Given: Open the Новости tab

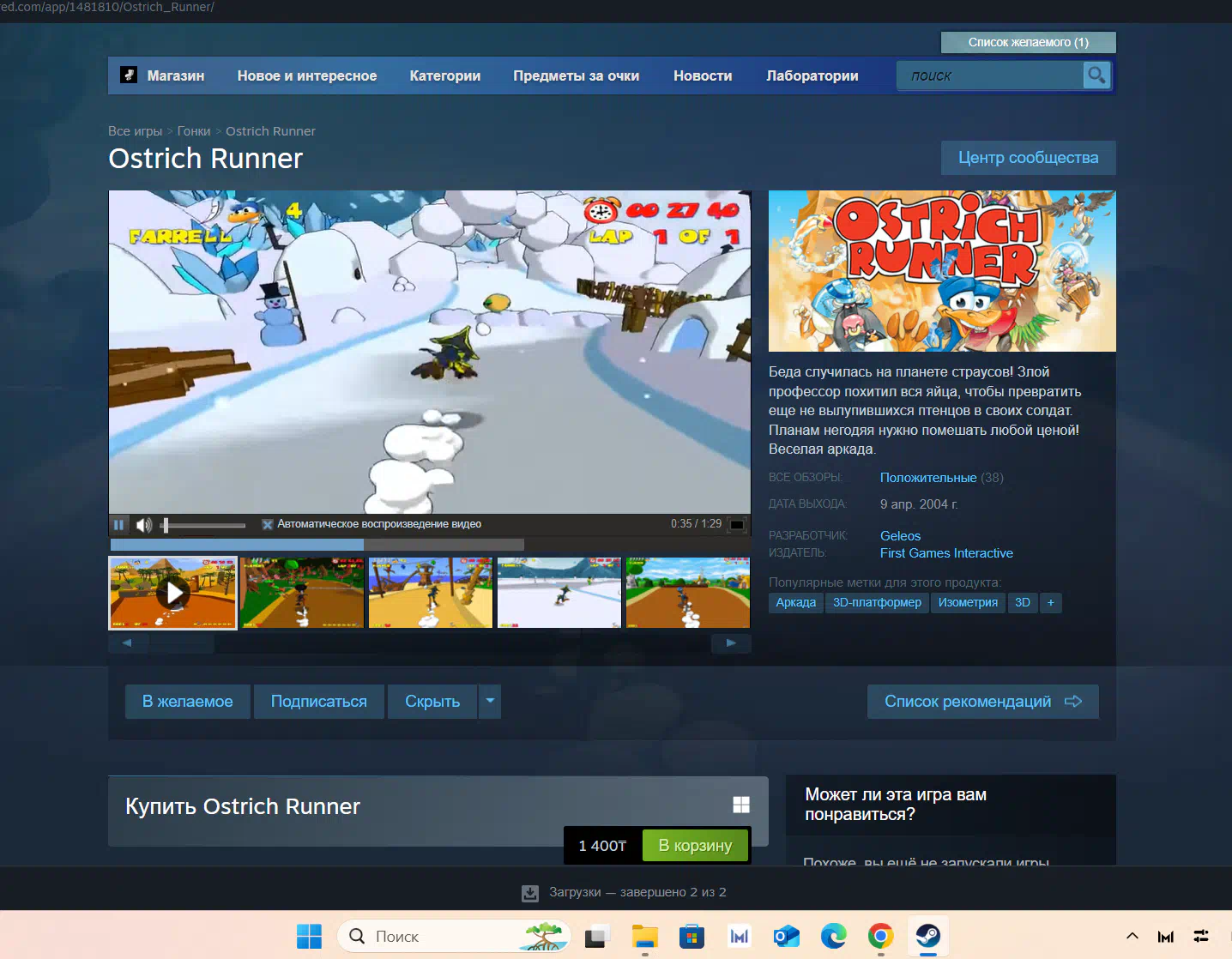Looking at the screenshot, I should tap(703, 75).
